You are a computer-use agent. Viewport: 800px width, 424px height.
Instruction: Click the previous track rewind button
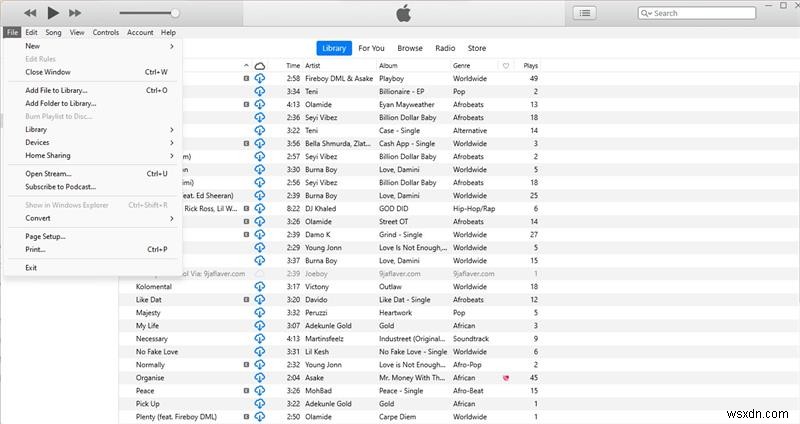click(30, 13)
